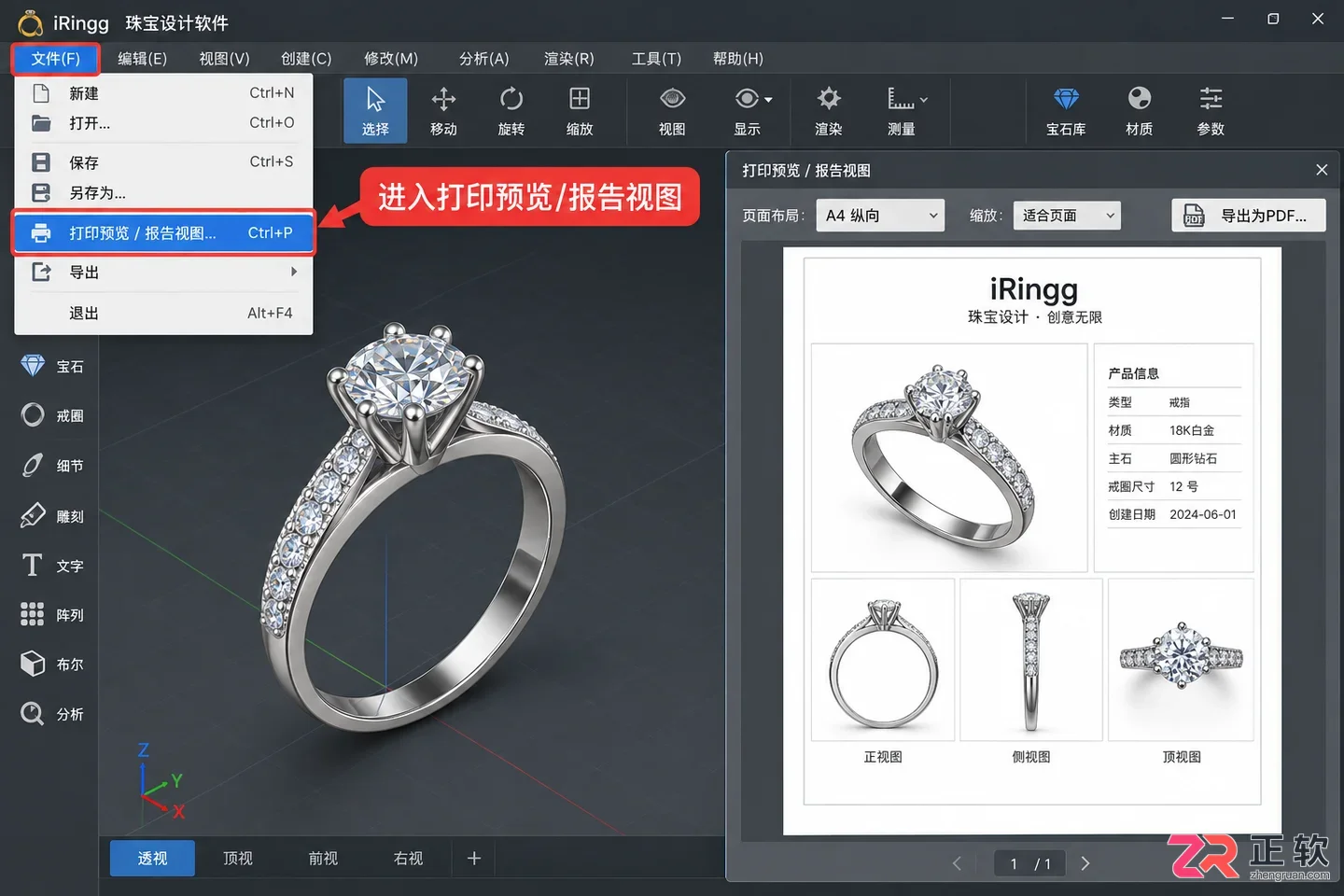Click the XYZ axis gizmo in viewport
The height and width of the screenshot is (896, 1344).
click(161, 782)
